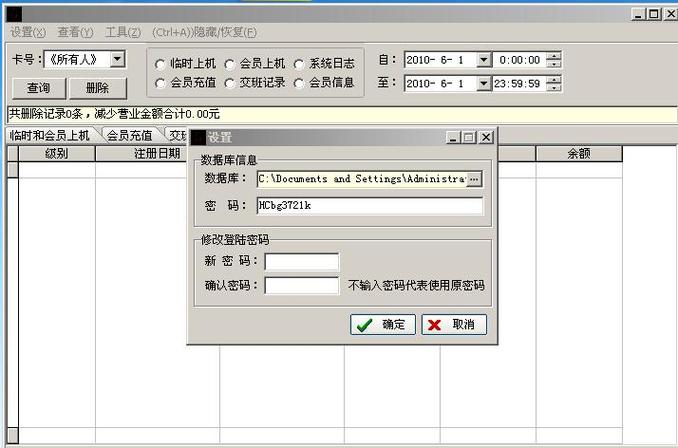Open the 至 end date dropdown
This screenshot has width=678, height=448.
[483, 83]
